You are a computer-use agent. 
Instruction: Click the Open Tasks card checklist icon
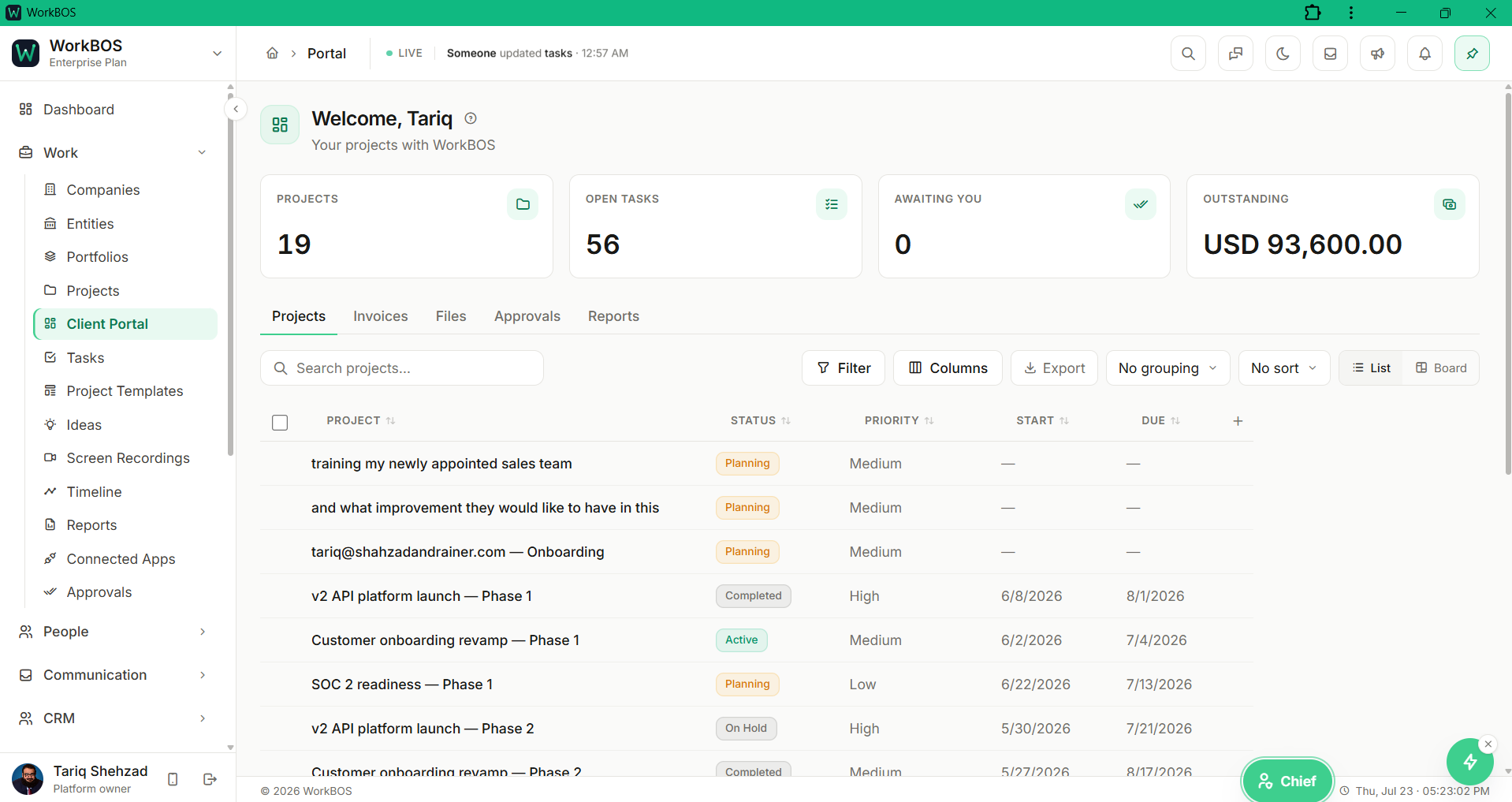click(832, 204)
